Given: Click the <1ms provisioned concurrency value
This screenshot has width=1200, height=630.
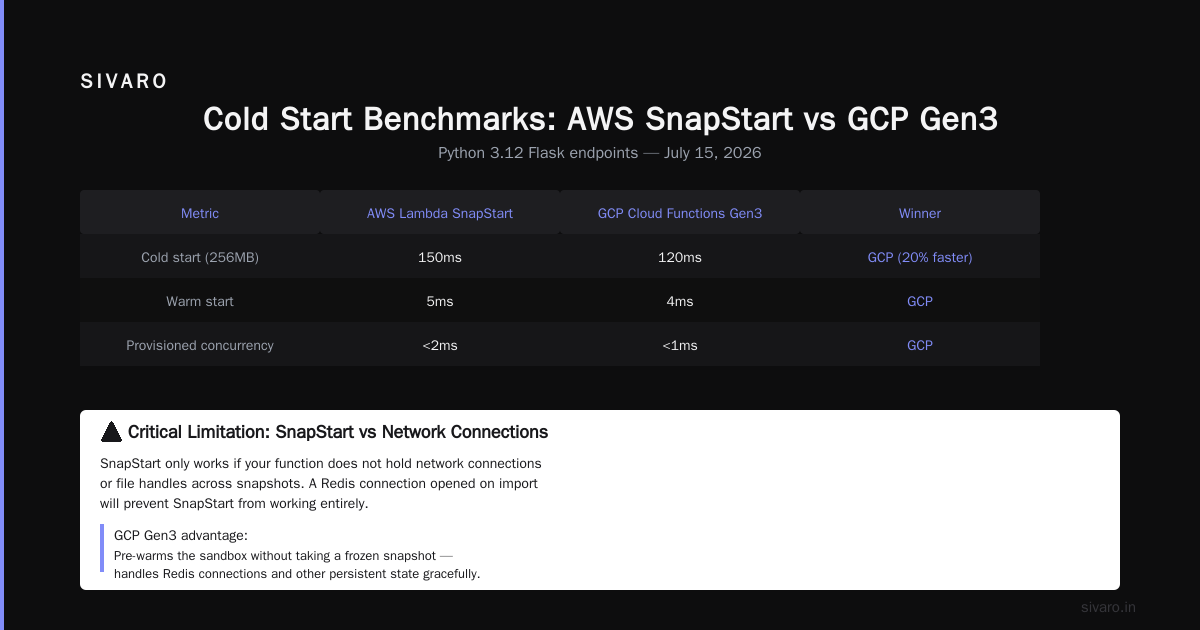Looking at the screenshot, I should coord(680,345).
